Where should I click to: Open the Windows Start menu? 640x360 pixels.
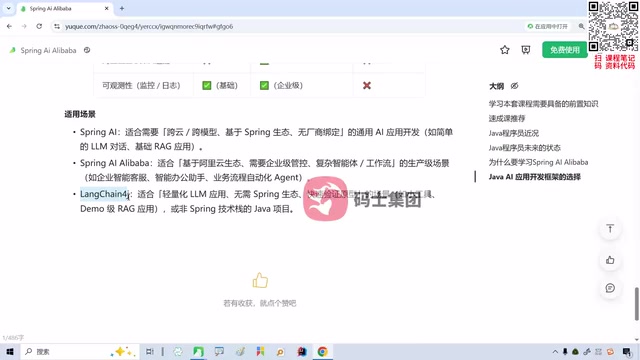[10, 351]
